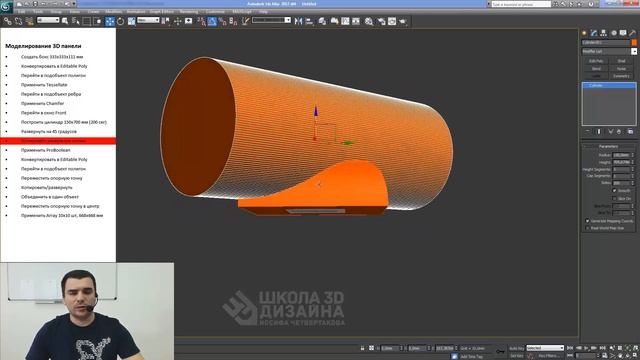Click Time Configuration icon
Screen dimensions: 640x360
[604, 356]
